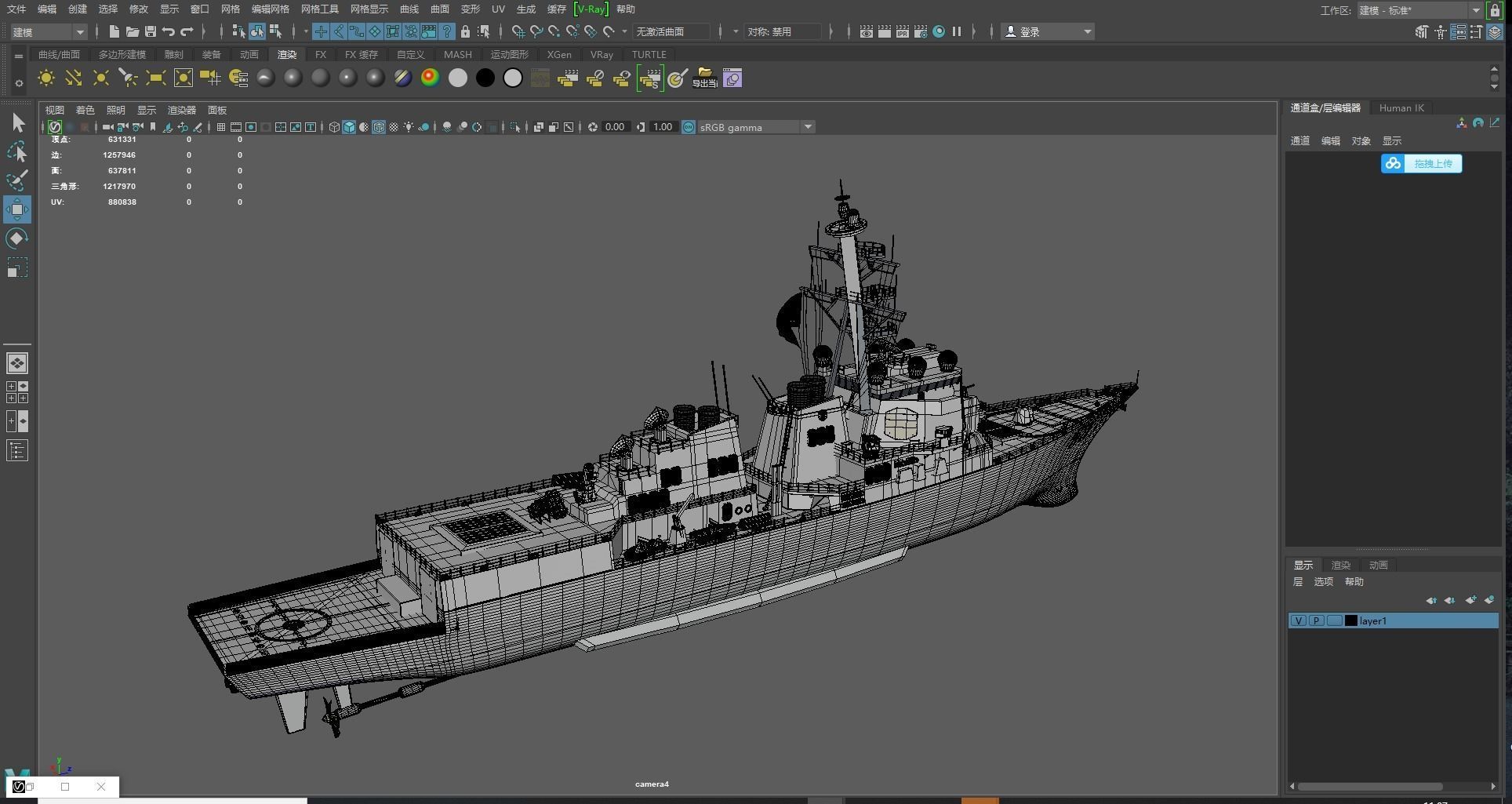Screen dimensions: 1512x804
Task: Switch layer editor to 动画 tab
Action: (1378, 566)
